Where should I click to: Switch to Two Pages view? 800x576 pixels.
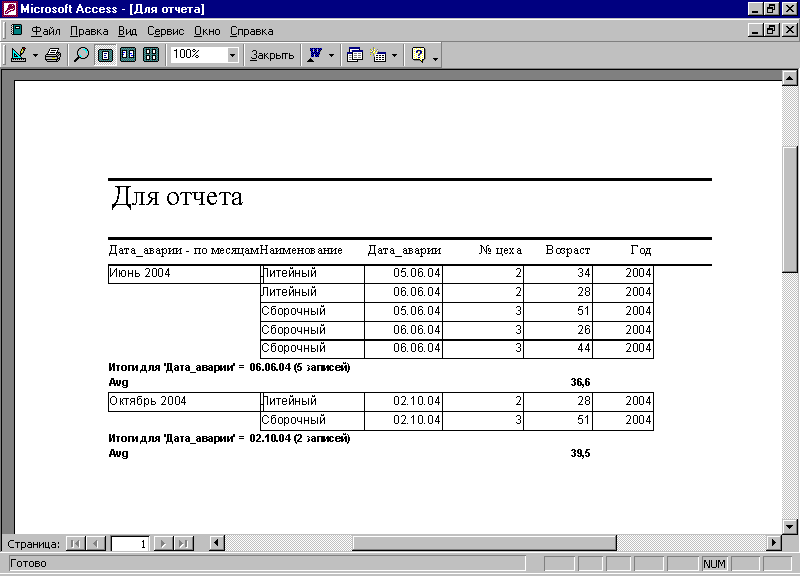(128, 55)
